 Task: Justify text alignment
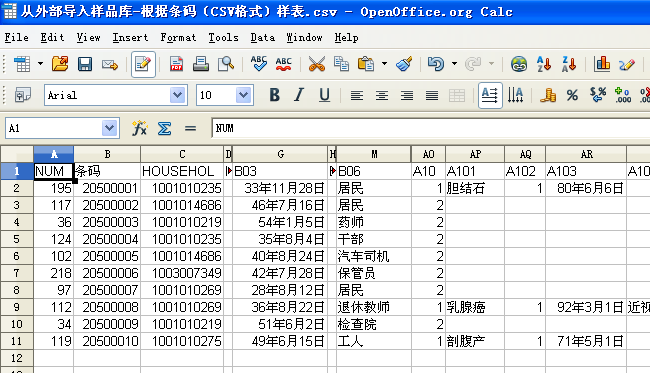point(432,96)
